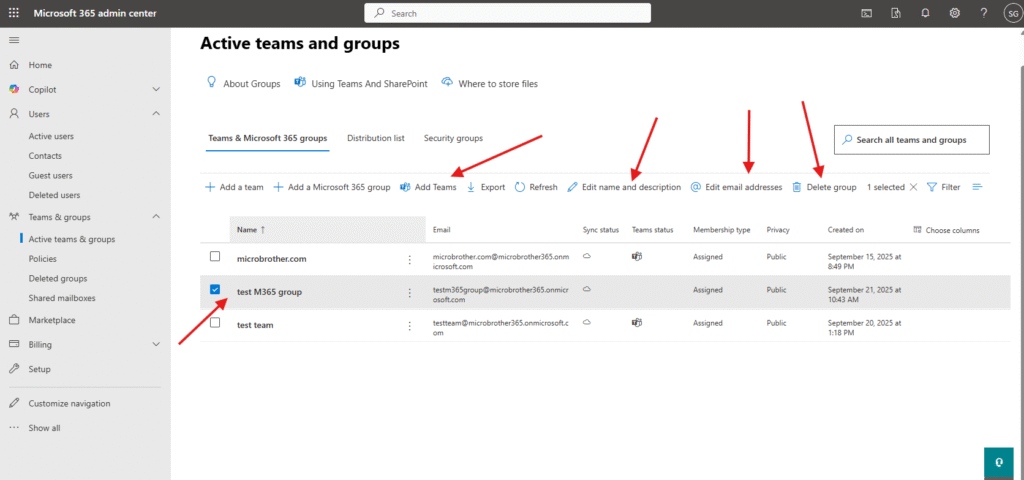Collapse the Users navigation section
The height and width of the screenshot is (480, 1024).
[x=156, y=114]
